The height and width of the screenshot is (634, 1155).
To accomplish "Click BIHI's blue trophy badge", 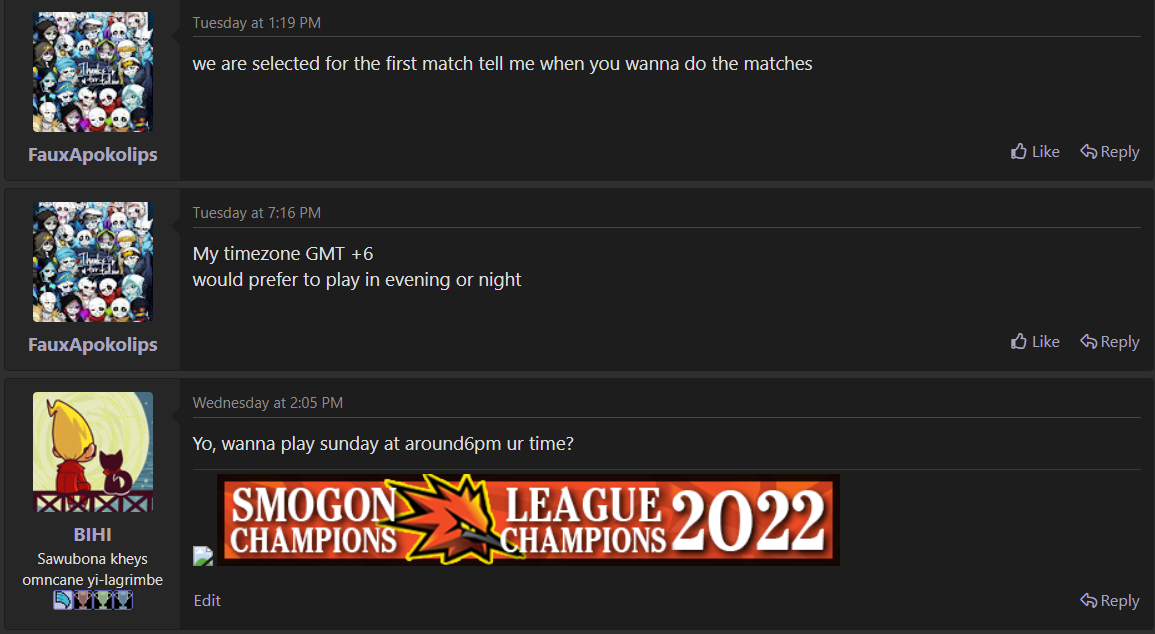I will tap(123, 600).
